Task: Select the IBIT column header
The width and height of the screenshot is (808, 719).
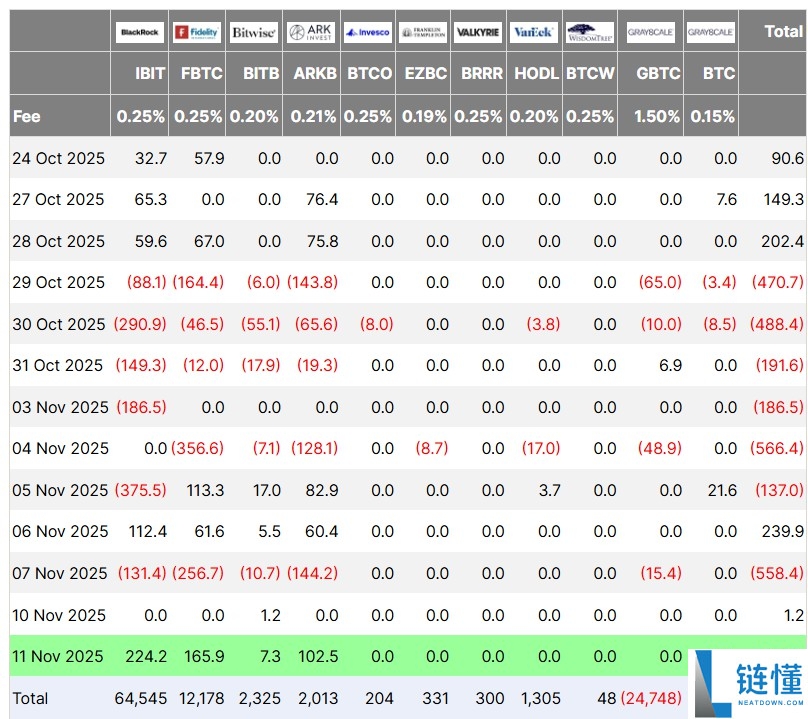Action: click(150, 73)
